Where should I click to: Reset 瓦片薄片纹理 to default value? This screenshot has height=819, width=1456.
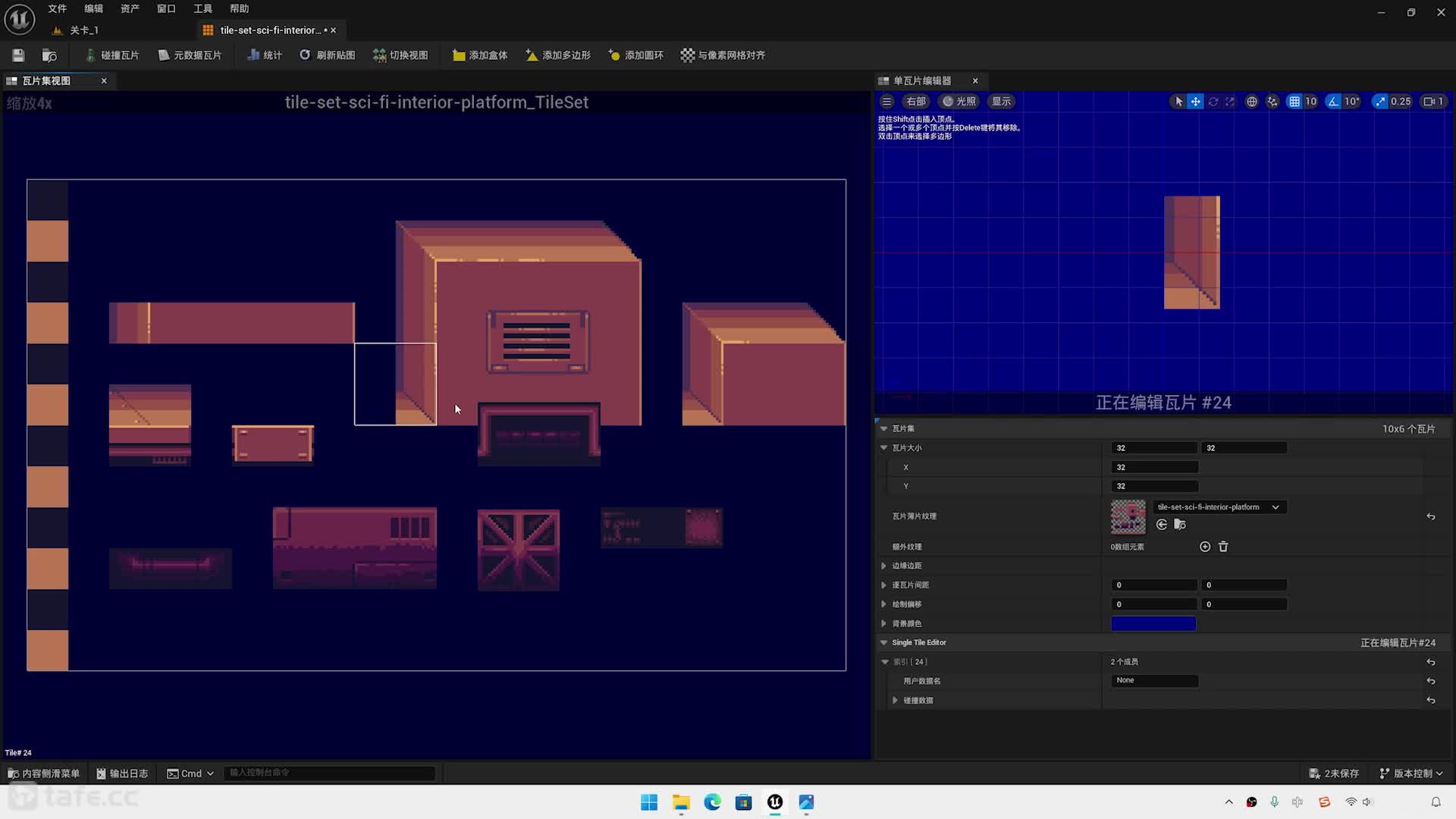point(1431,516)
